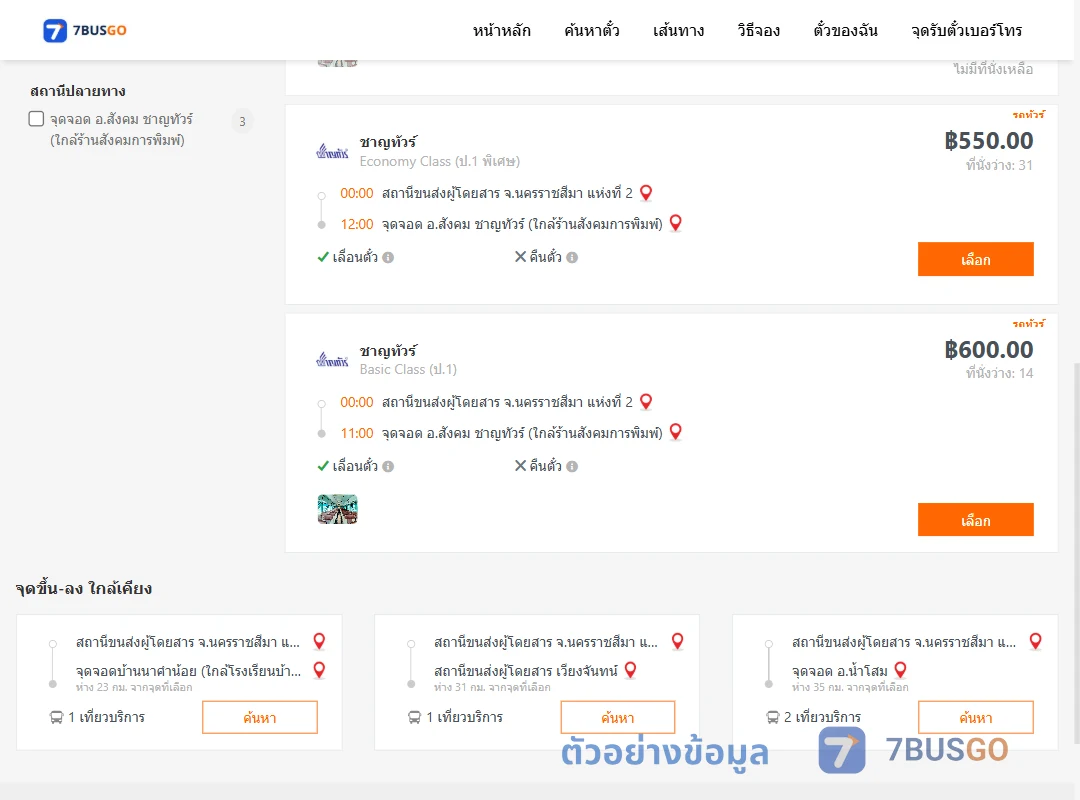Click map pin for 00:00 departure station, Basic trip
1080x800 pixels.
click(646, 401)
